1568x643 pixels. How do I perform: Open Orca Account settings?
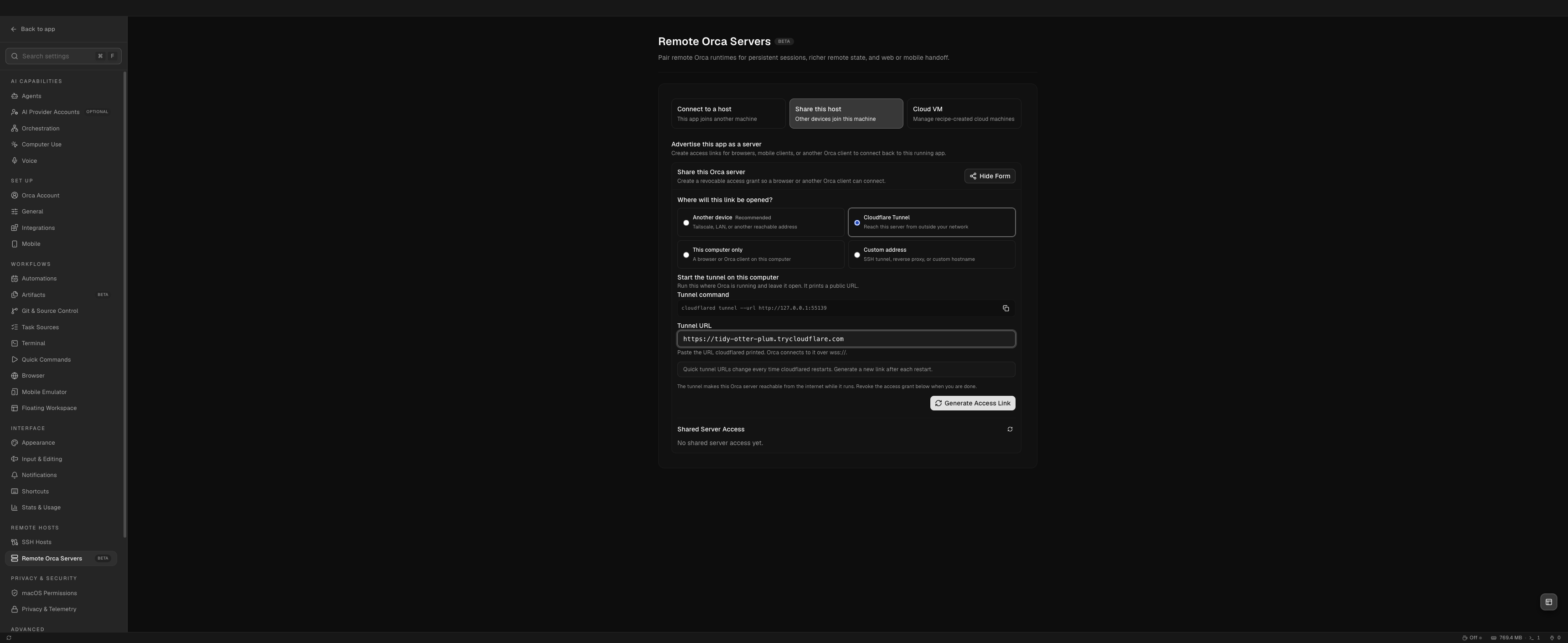click(61, 196)
